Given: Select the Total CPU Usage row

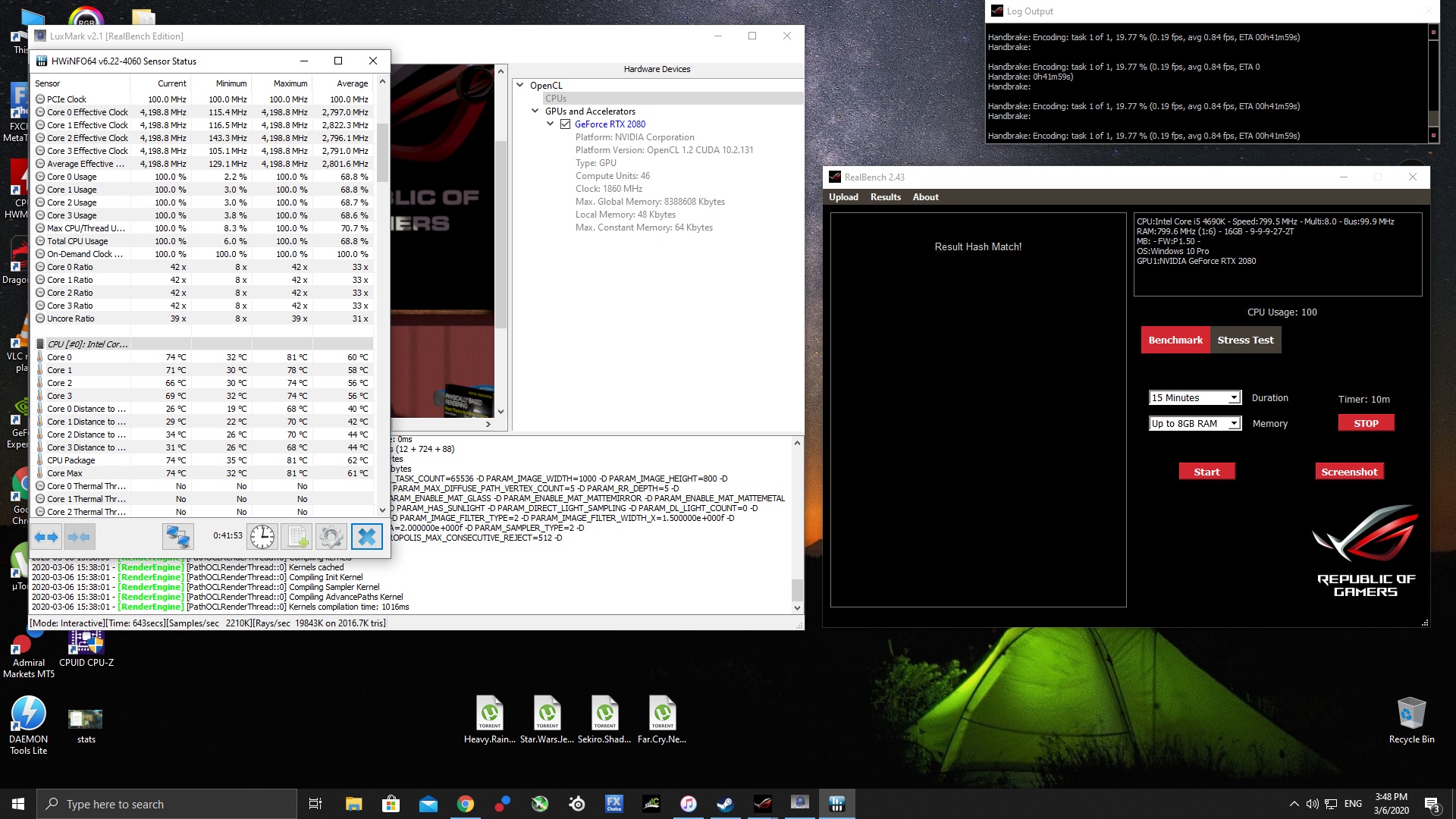Looking at the screenshot, I should [203, 241].
